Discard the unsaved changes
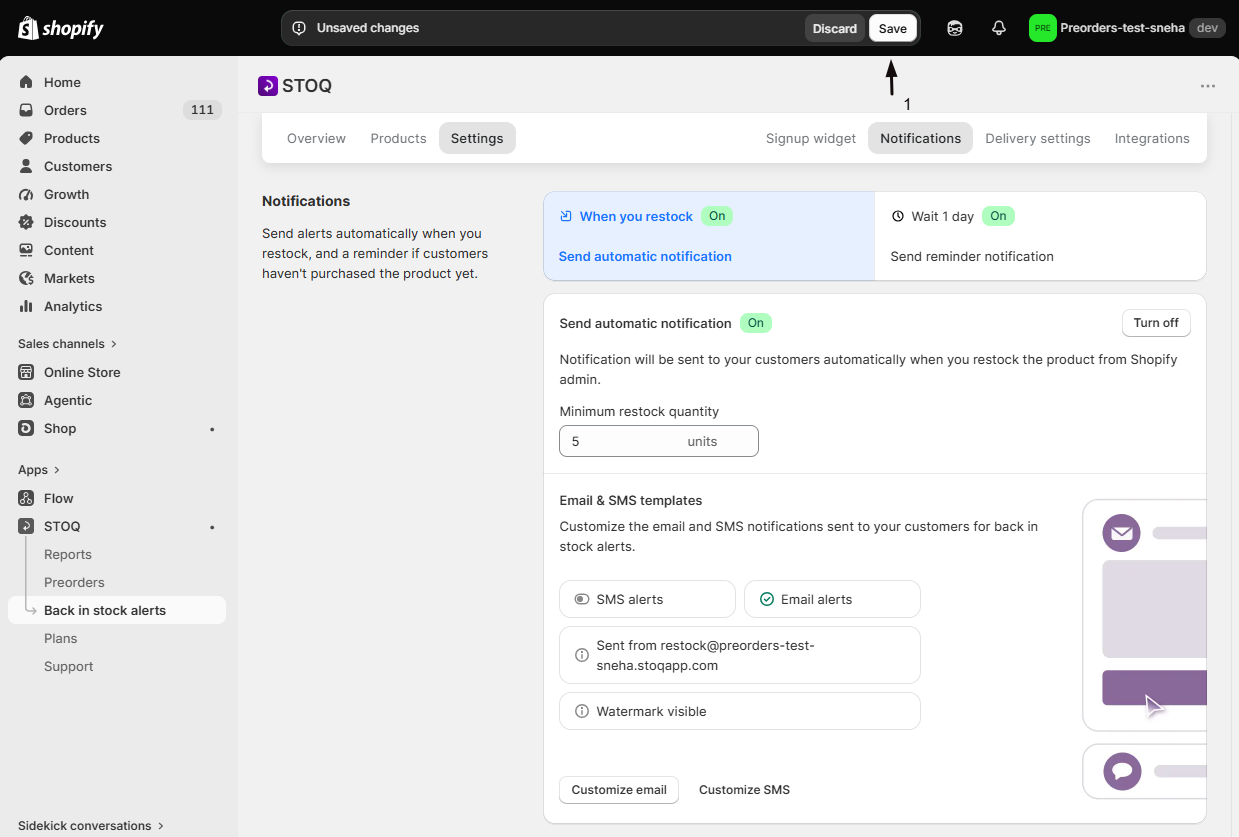This screenshot has height=837, width=1239. tap(835, 28)
